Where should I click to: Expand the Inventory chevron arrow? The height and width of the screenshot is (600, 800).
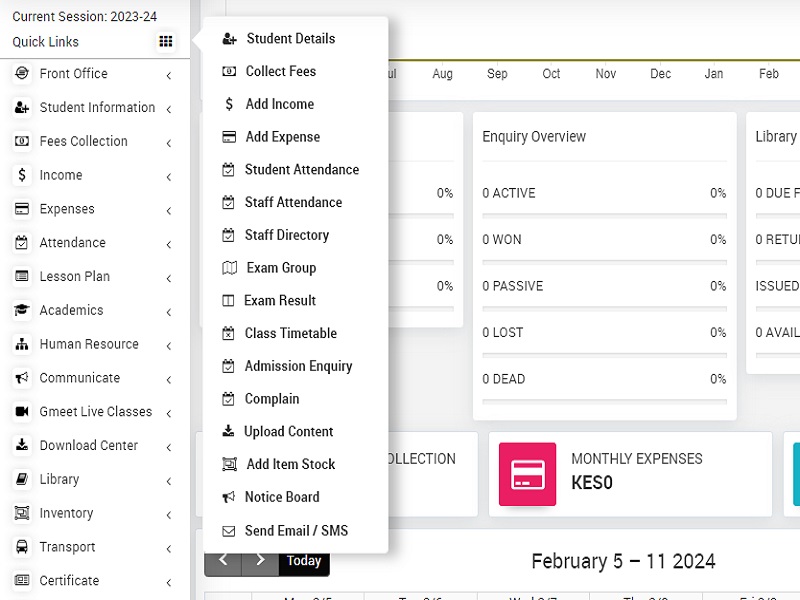[169, 515]
